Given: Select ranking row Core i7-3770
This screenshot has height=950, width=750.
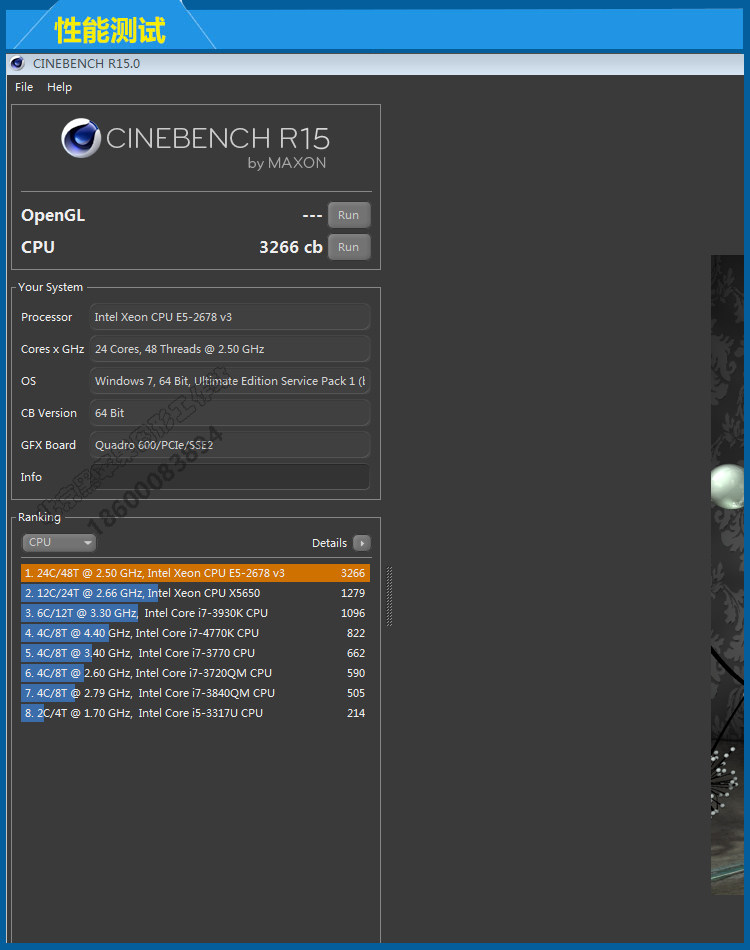Looking at the screenshot, I should tap(195, 653).
